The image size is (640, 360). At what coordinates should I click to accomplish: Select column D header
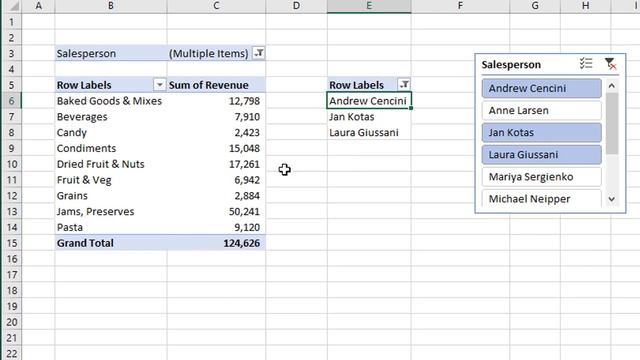point(296,6)
